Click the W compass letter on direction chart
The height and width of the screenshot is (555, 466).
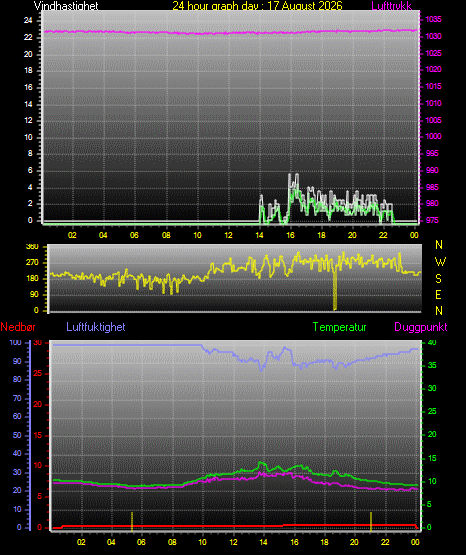point(440,262)
